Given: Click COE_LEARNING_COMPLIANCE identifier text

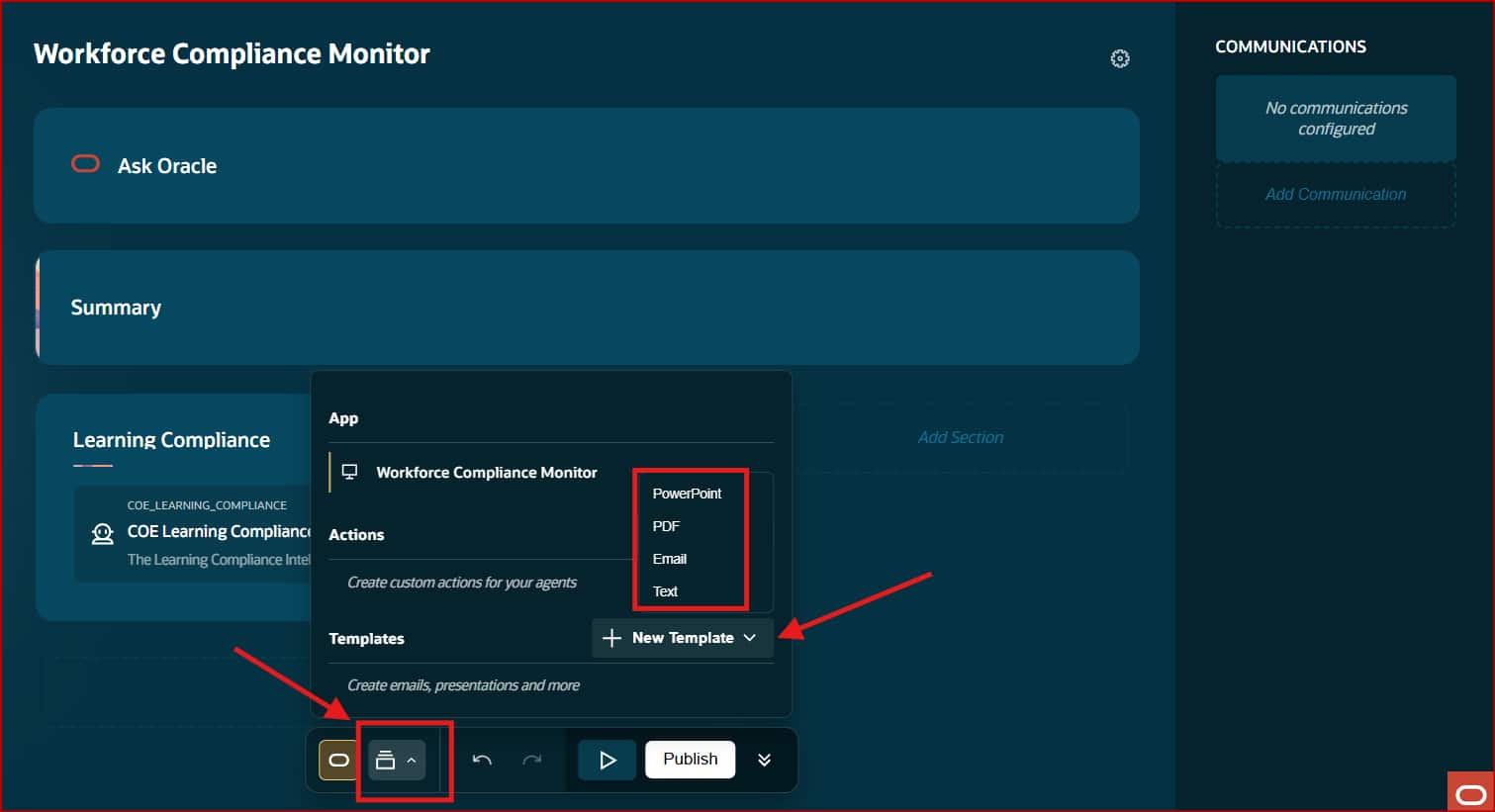Looking at the screenshot, I should 207,505.
